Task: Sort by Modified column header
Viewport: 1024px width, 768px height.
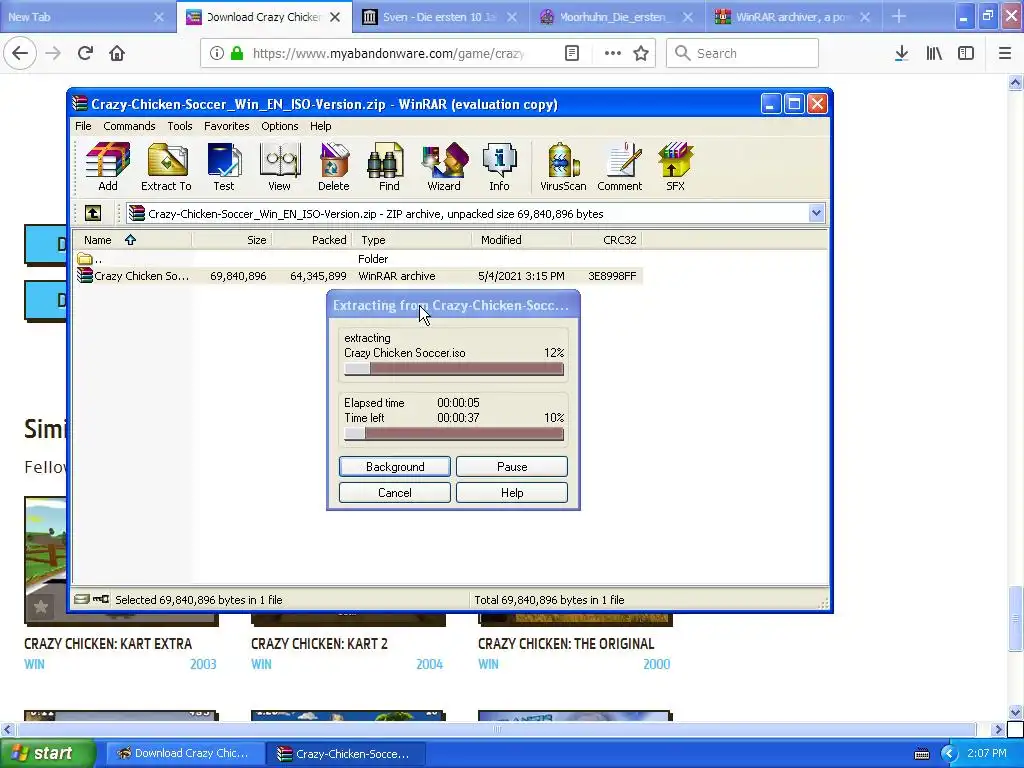Action: [x=521, y=240]
